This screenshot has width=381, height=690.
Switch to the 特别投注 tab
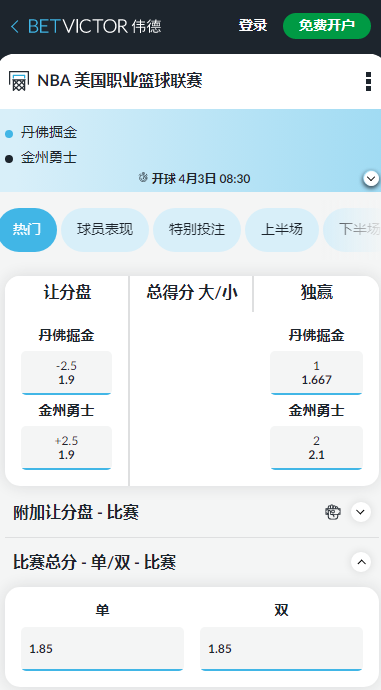[x=197, y=230]
